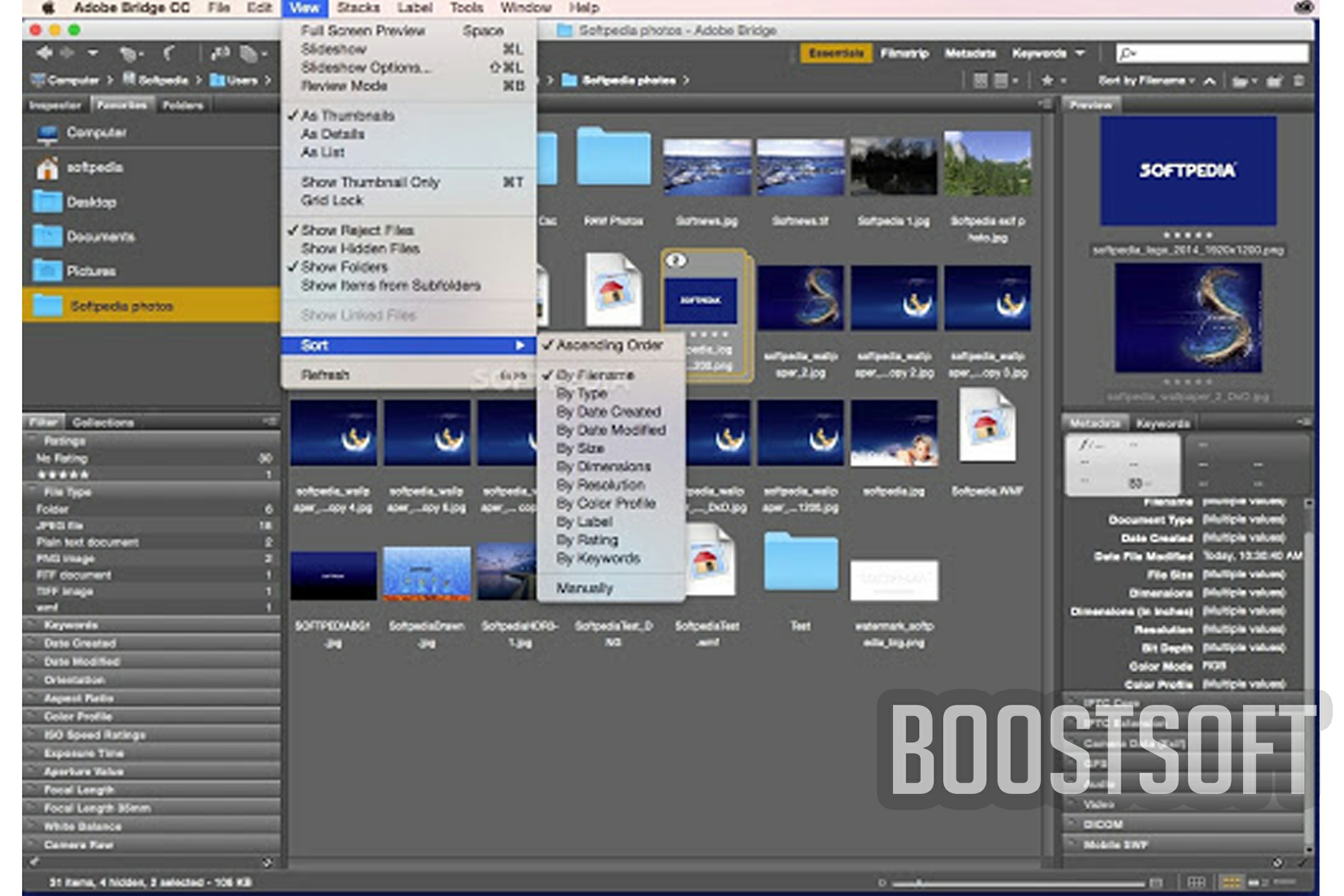The height and width of the screenshot is (896, 1344).
Task: Switch to Metadata workspace
Action: tap(970, 54)
